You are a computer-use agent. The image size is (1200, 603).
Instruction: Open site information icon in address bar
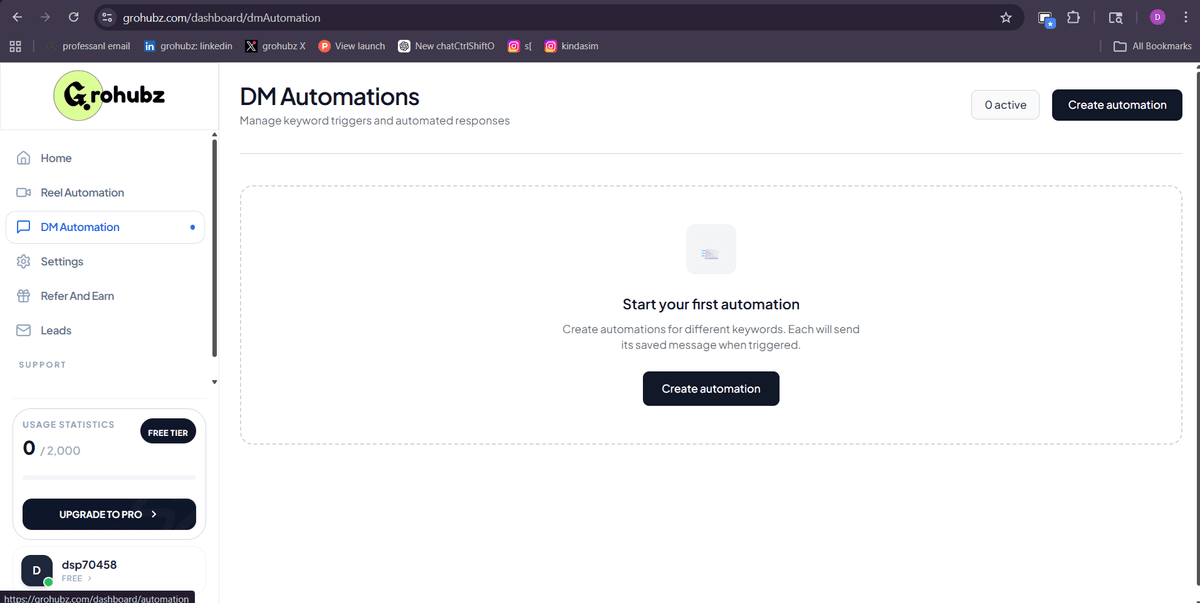(108, 17)
